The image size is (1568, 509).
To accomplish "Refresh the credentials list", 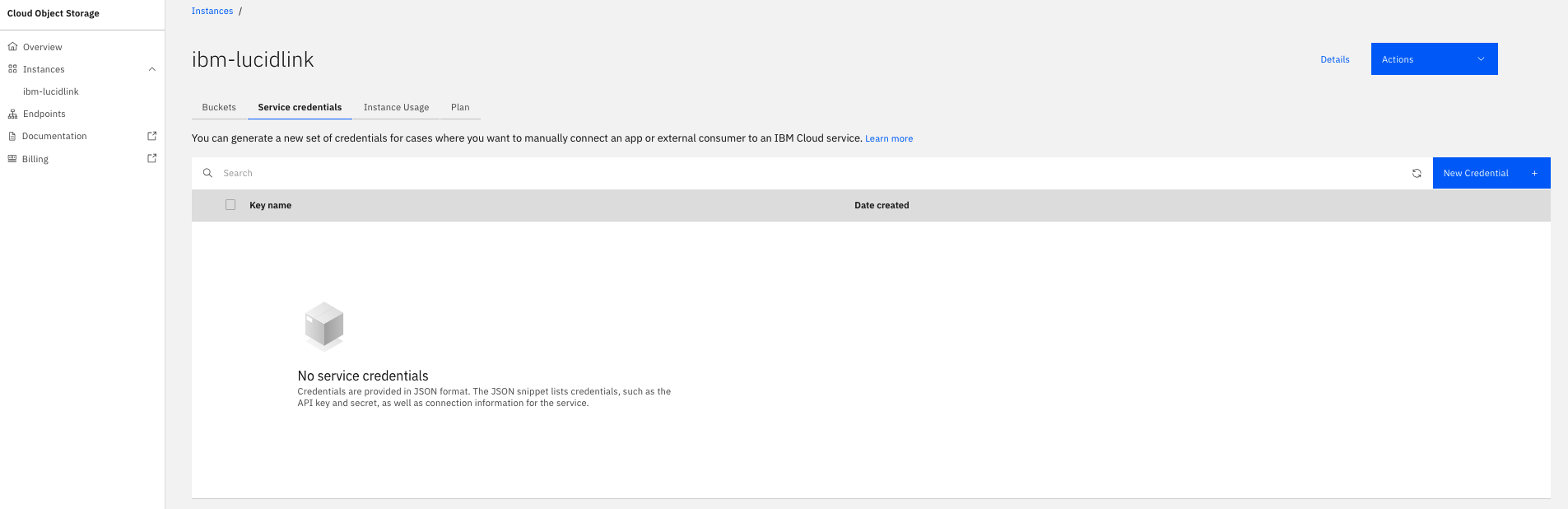I will (x=1417, y=173).
